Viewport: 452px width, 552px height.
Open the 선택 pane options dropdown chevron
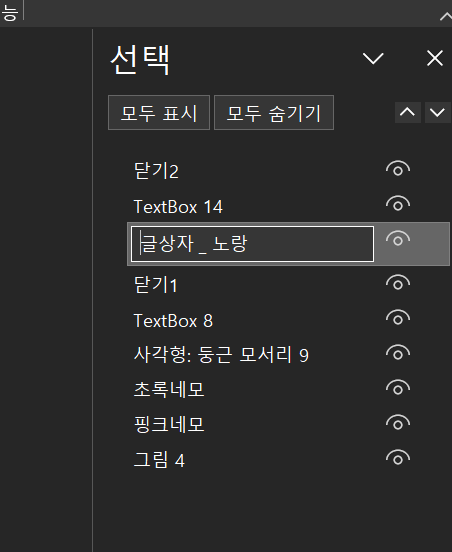[x=373, y=58]
